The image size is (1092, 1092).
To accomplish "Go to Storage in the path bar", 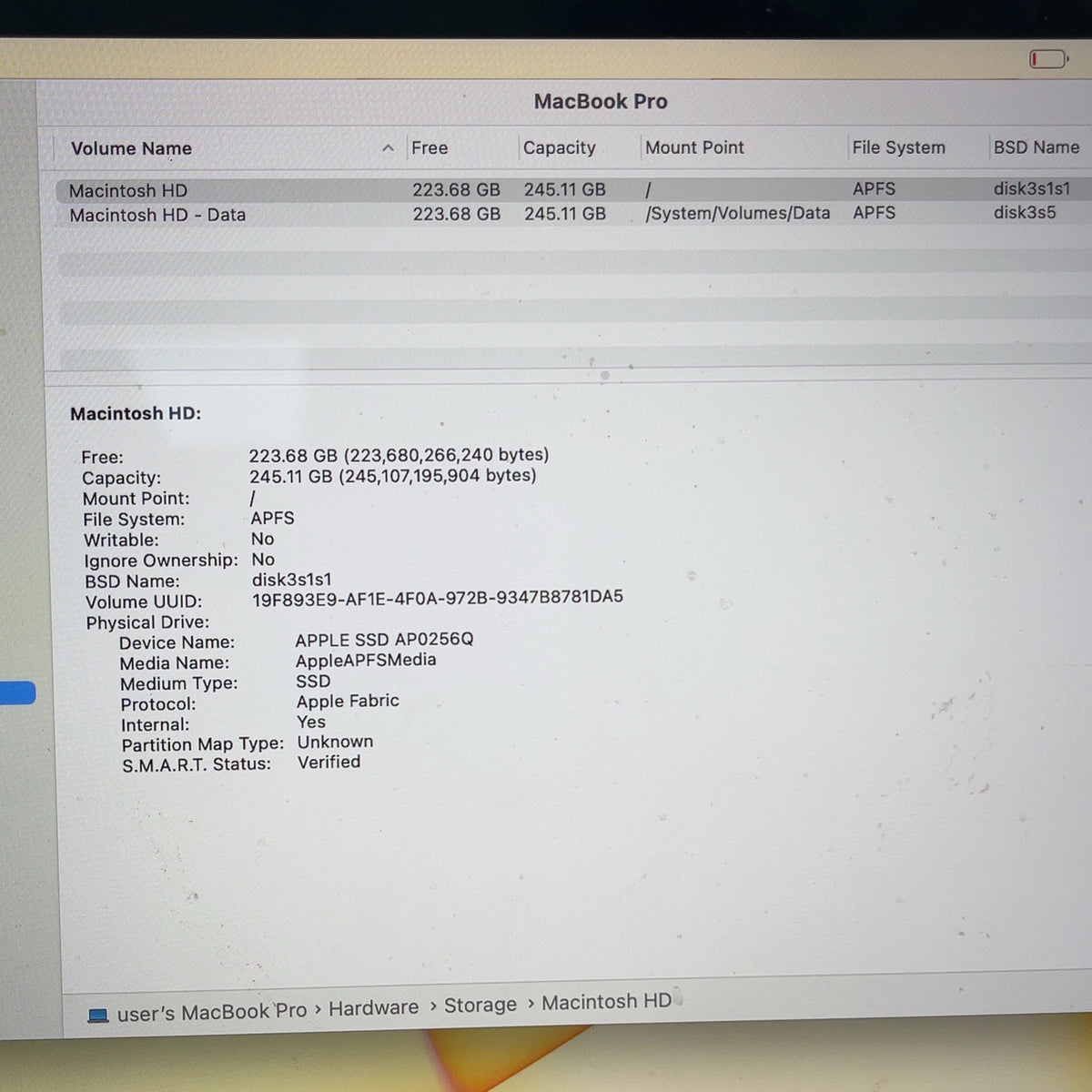I will pyautogui.click(x=480, y=1005).
